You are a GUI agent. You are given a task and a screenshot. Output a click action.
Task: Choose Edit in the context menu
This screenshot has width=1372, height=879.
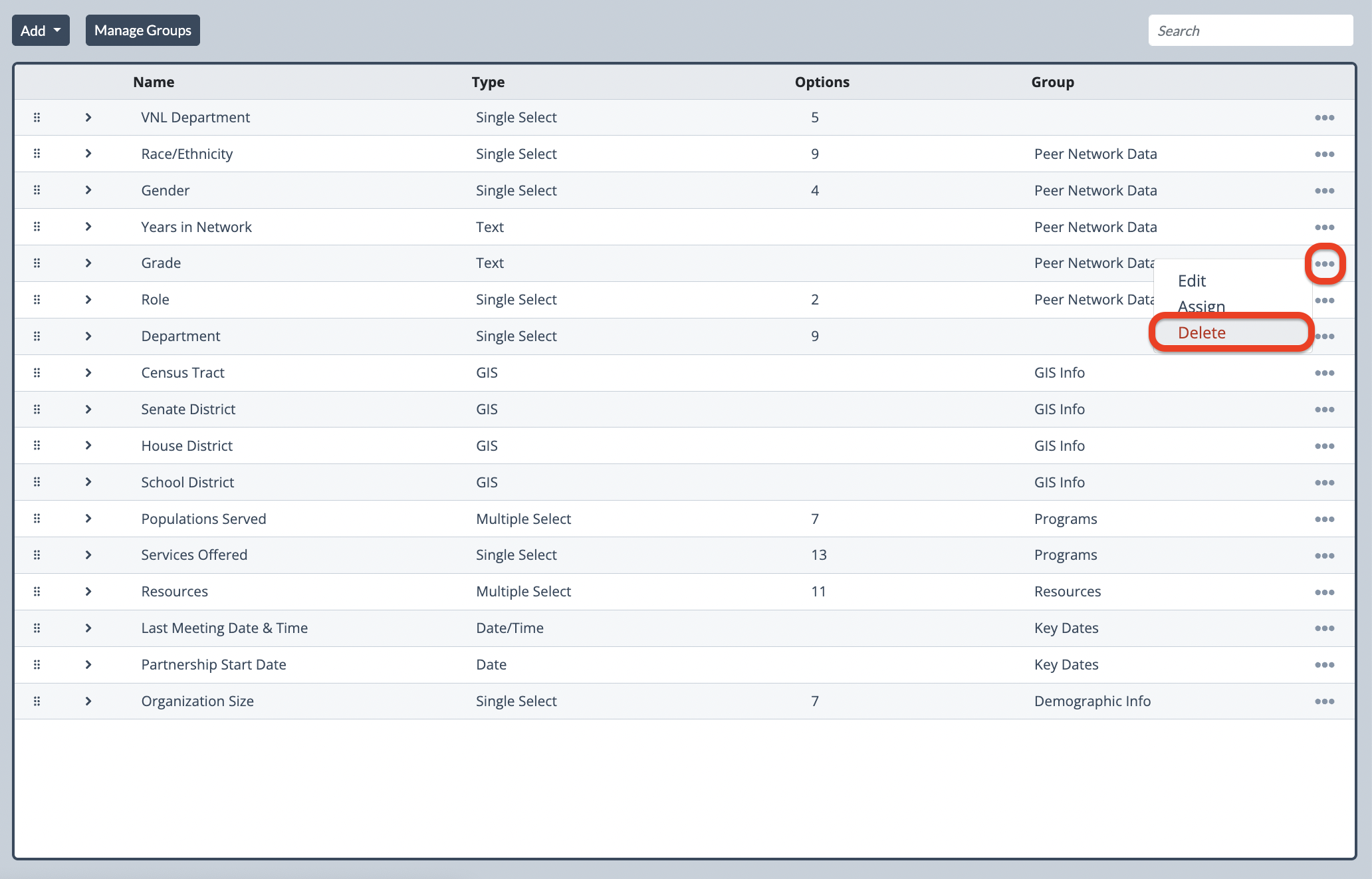click(x=1192, y=281)
